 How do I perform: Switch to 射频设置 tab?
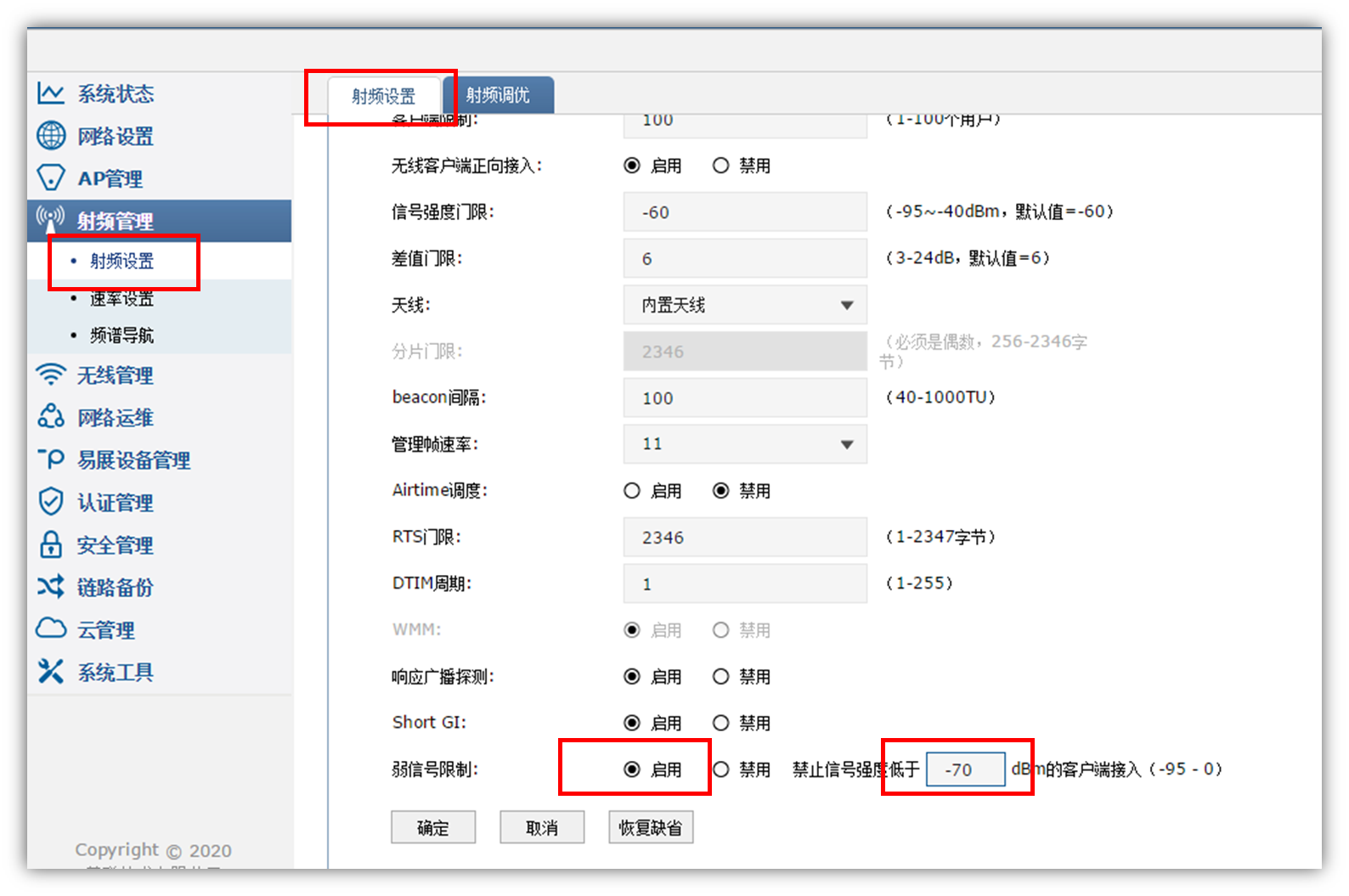point(384,96)
